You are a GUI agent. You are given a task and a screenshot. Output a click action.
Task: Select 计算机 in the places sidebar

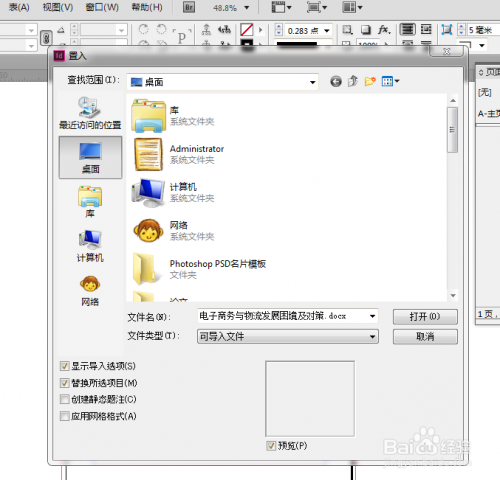point(90,246)
